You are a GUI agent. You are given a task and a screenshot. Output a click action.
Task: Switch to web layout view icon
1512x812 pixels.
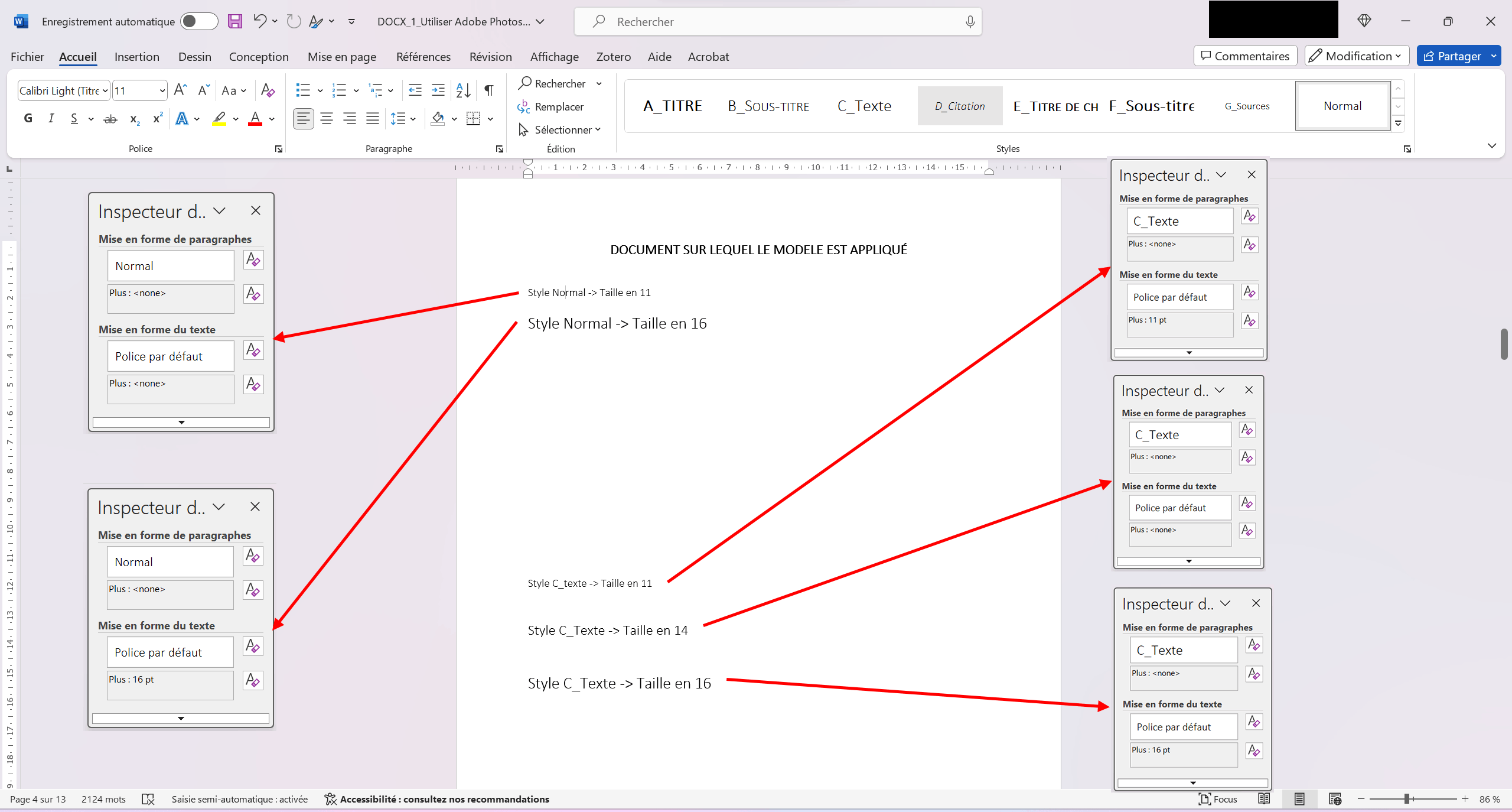pyautogui.click(x=1335, y=799)
